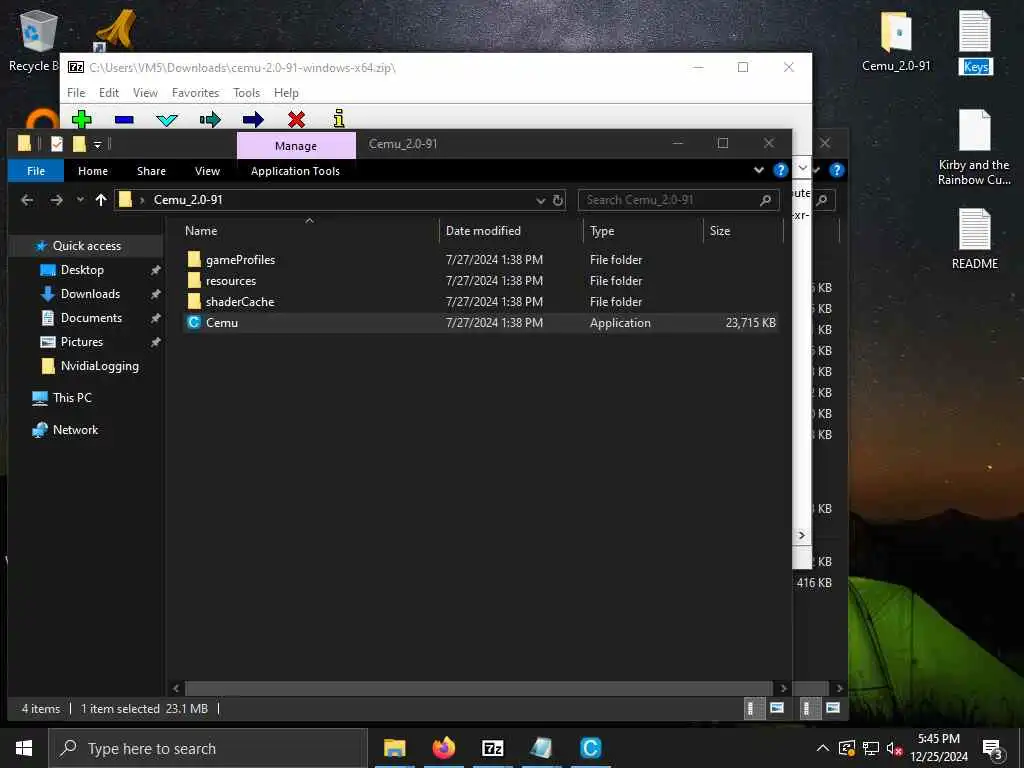The width and height of the screenshot is (1024, 768).
Task: Open the Edit menu in 7-Zip window
Action: point(108,93)
